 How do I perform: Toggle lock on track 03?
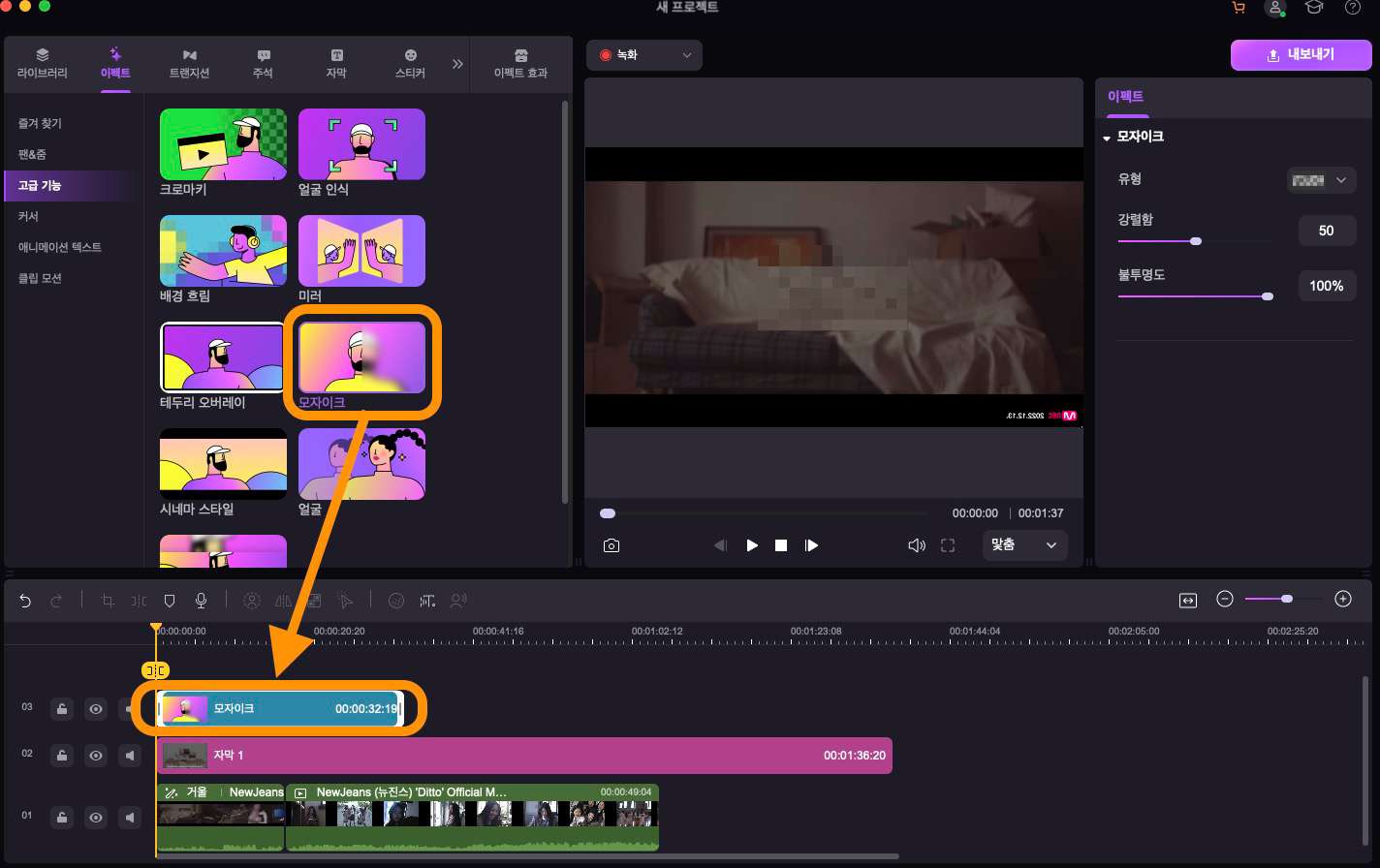pyautogui.click(x=62, y=709)
